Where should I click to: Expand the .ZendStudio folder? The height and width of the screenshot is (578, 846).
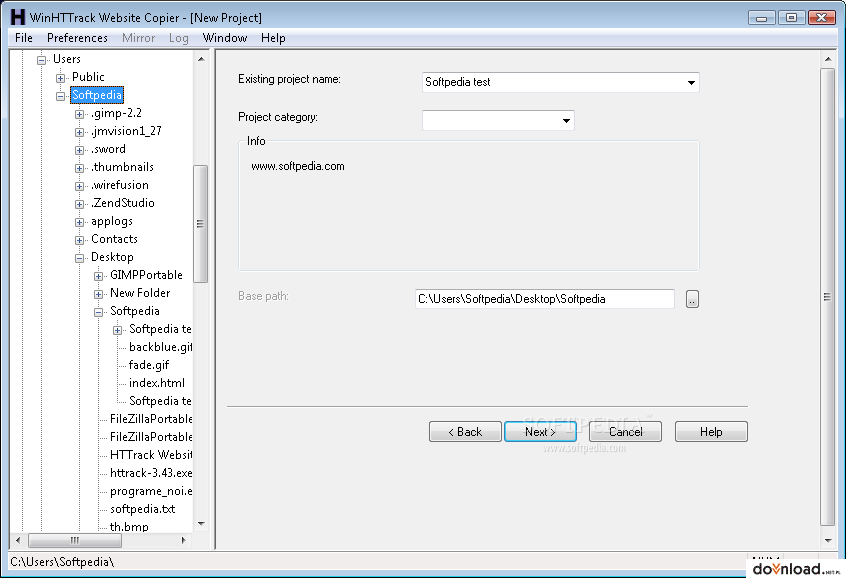79,204
